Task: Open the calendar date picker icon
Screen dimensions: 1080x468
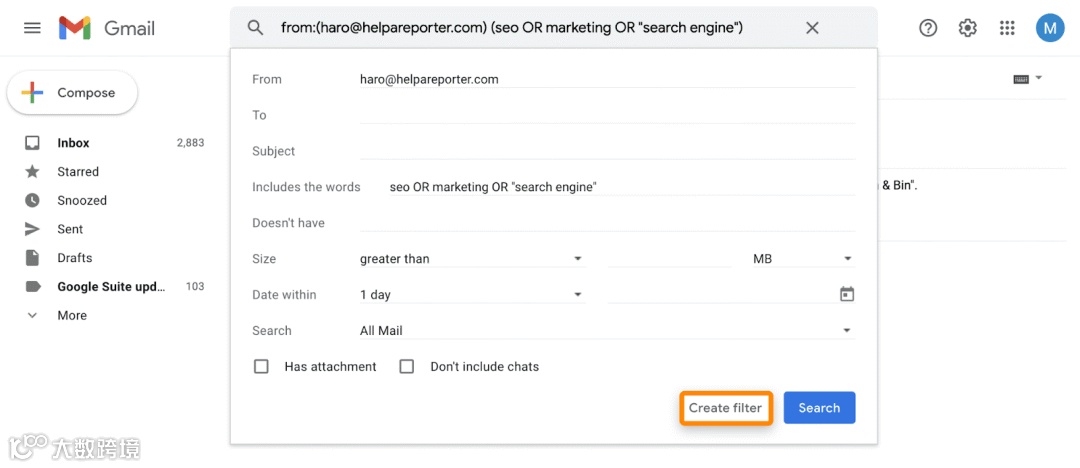Action: 846,294
